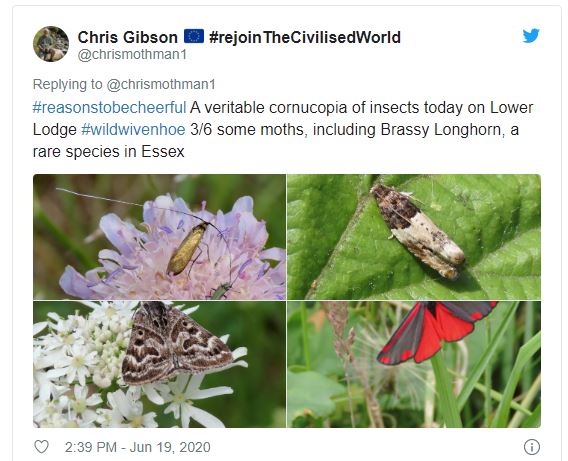Click the golden longhorn moth in first photo
568x461 pixels.
pyautogui.click(x=188, y=249)
